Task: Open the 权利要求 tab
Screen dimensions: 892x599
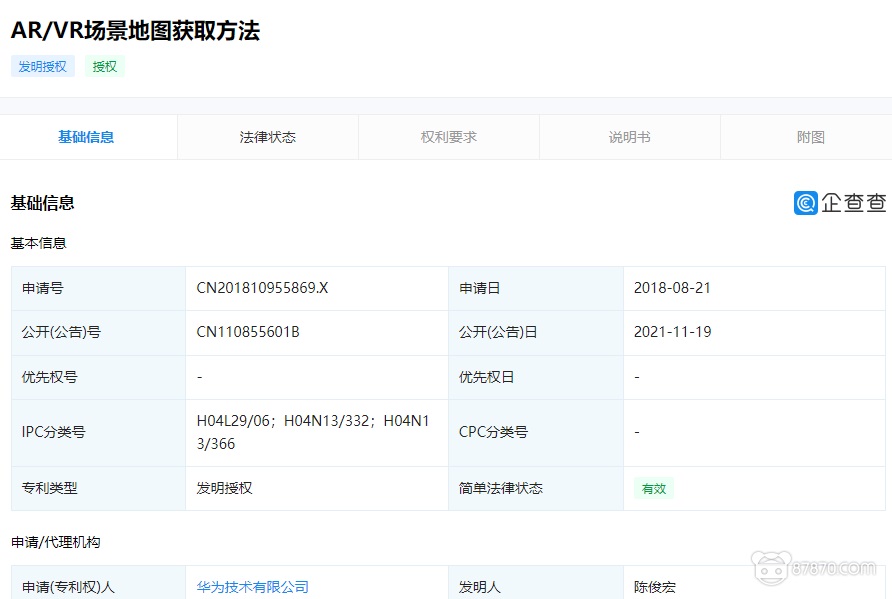Action: click(448, 136)
